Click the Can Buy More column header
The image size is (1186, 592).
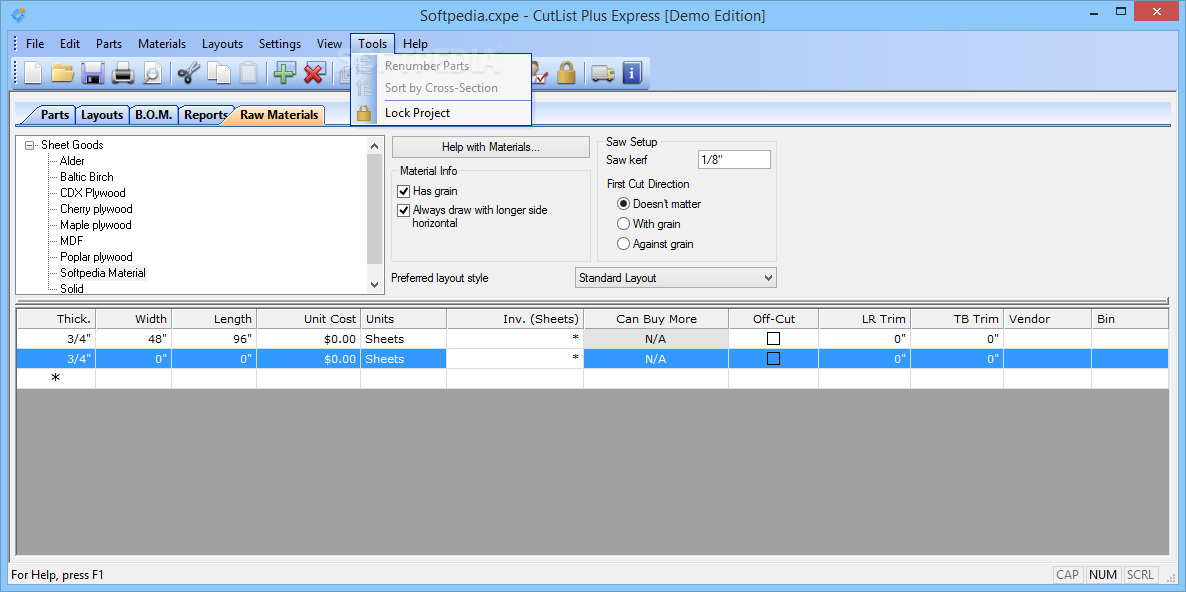[657, 319]
